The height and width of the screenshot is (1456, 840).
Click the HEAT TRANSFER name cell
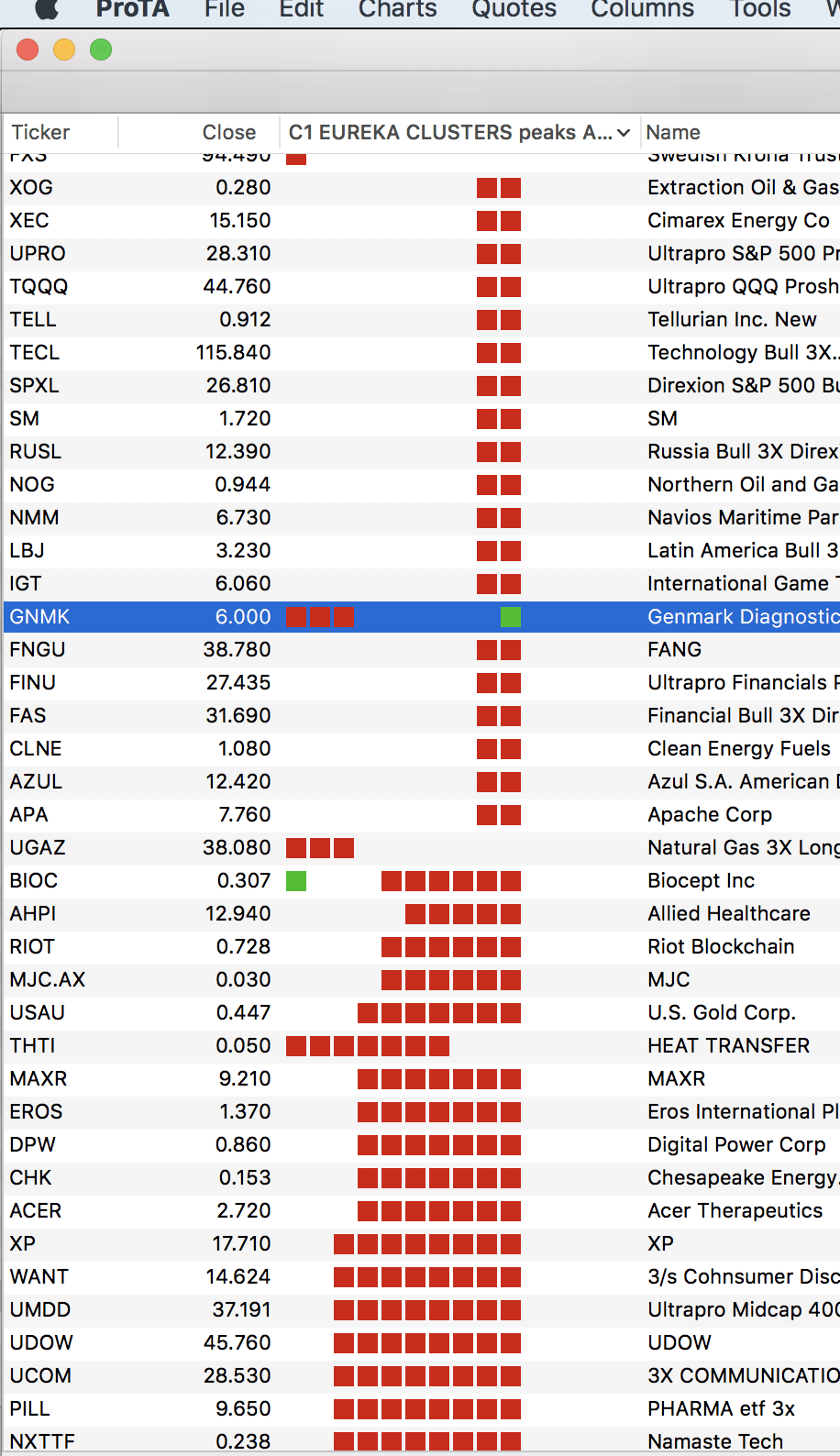tap(728, 1045)
